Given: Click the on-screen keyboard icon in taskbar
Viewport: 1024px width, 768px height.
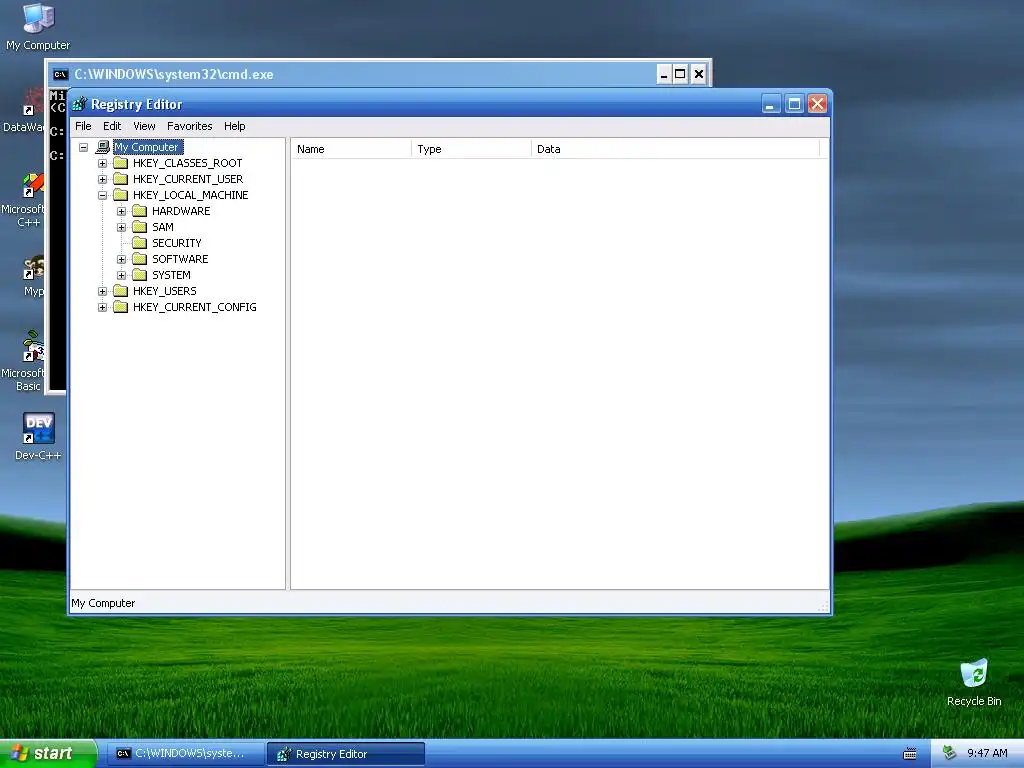Looking at the screenshot, I should click(x=910, y=754).
